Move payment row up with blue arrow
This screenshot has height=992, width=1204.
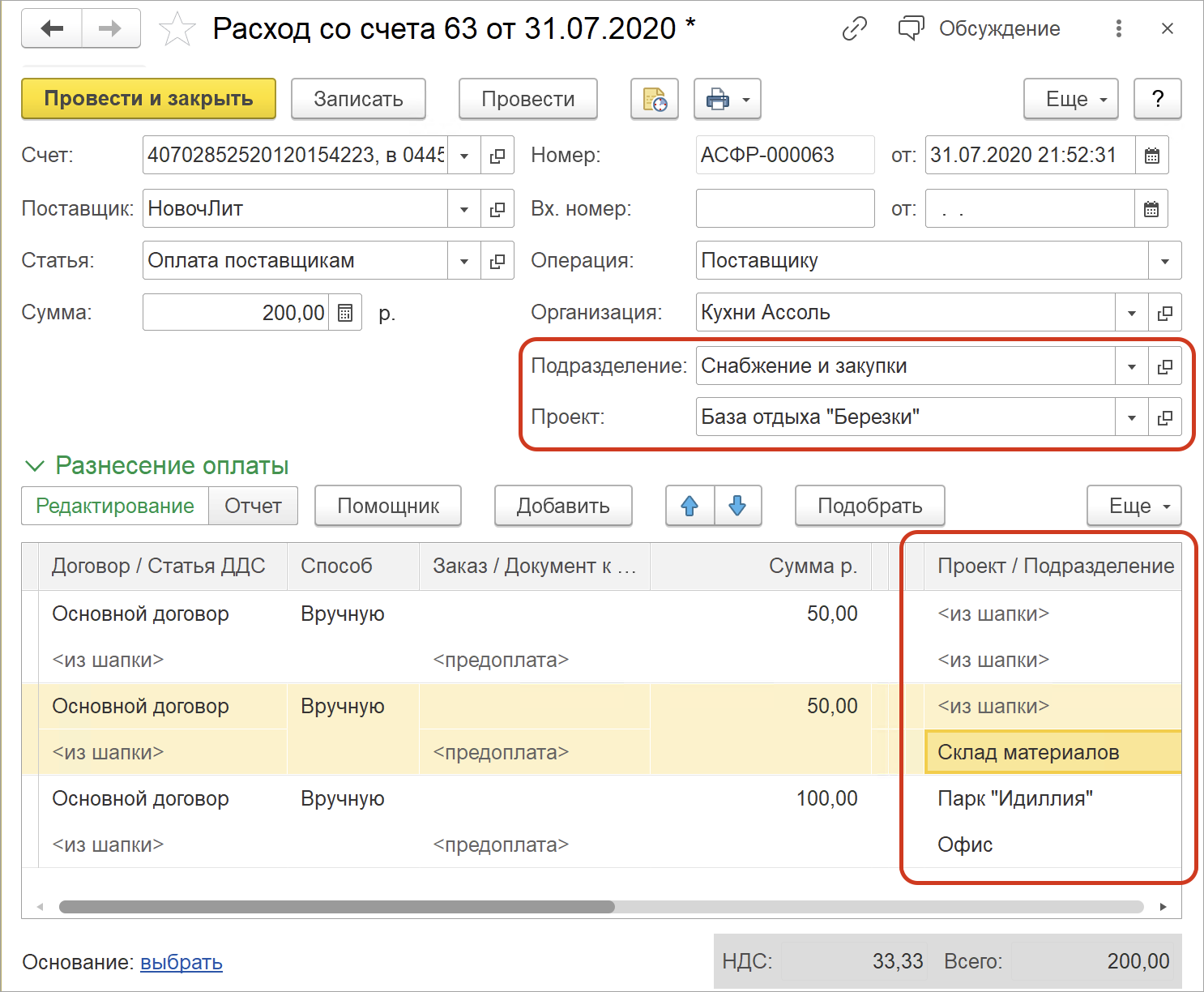pos(690,507)
